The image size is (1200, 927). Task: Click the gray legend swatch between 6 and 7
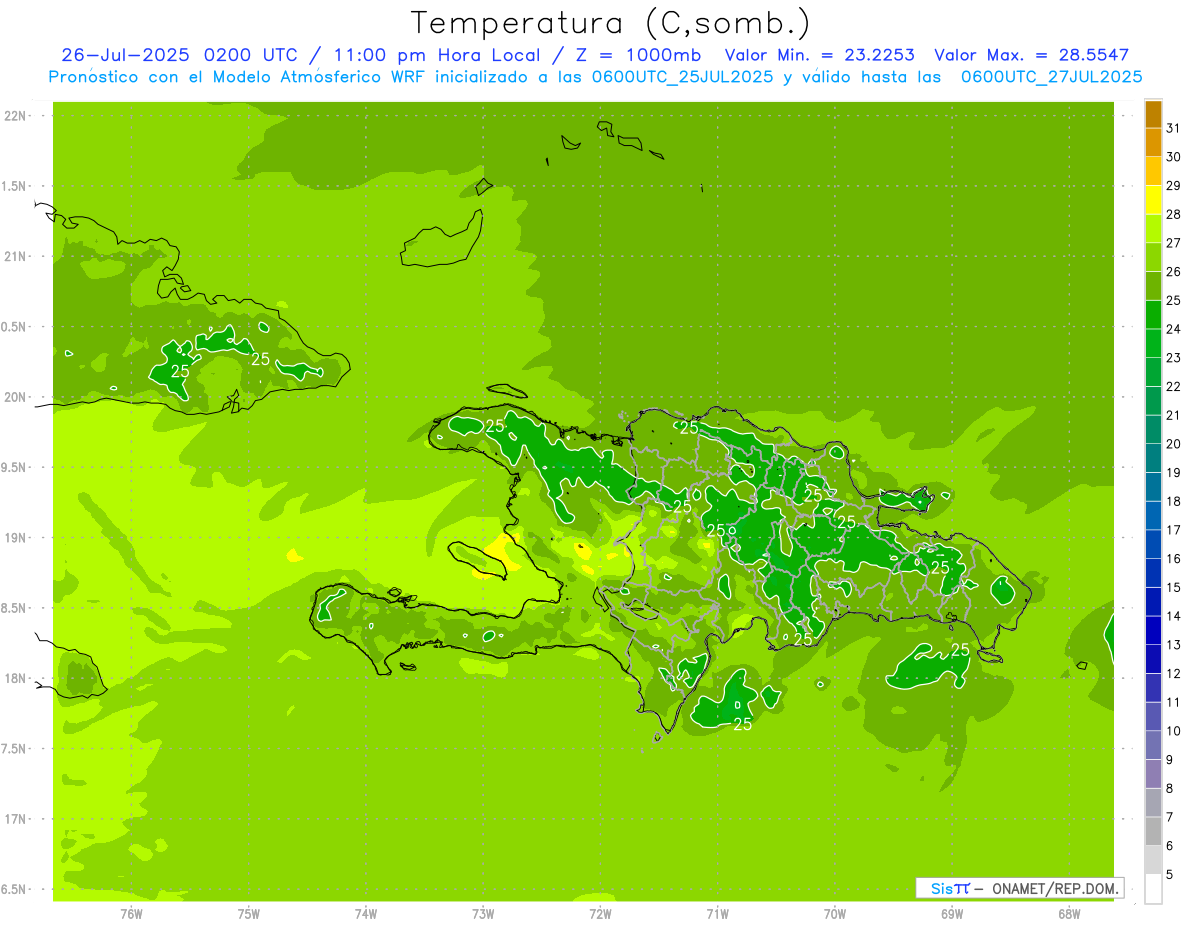[x=1153, y=832]
